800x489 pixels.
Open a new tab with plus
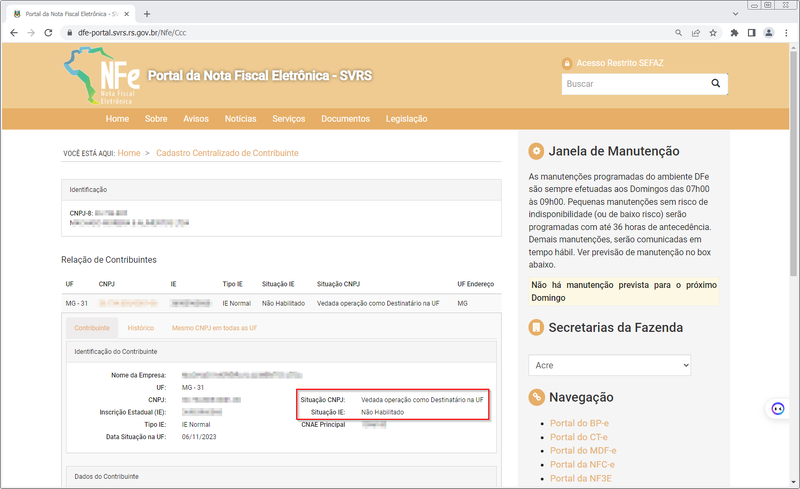147,14
